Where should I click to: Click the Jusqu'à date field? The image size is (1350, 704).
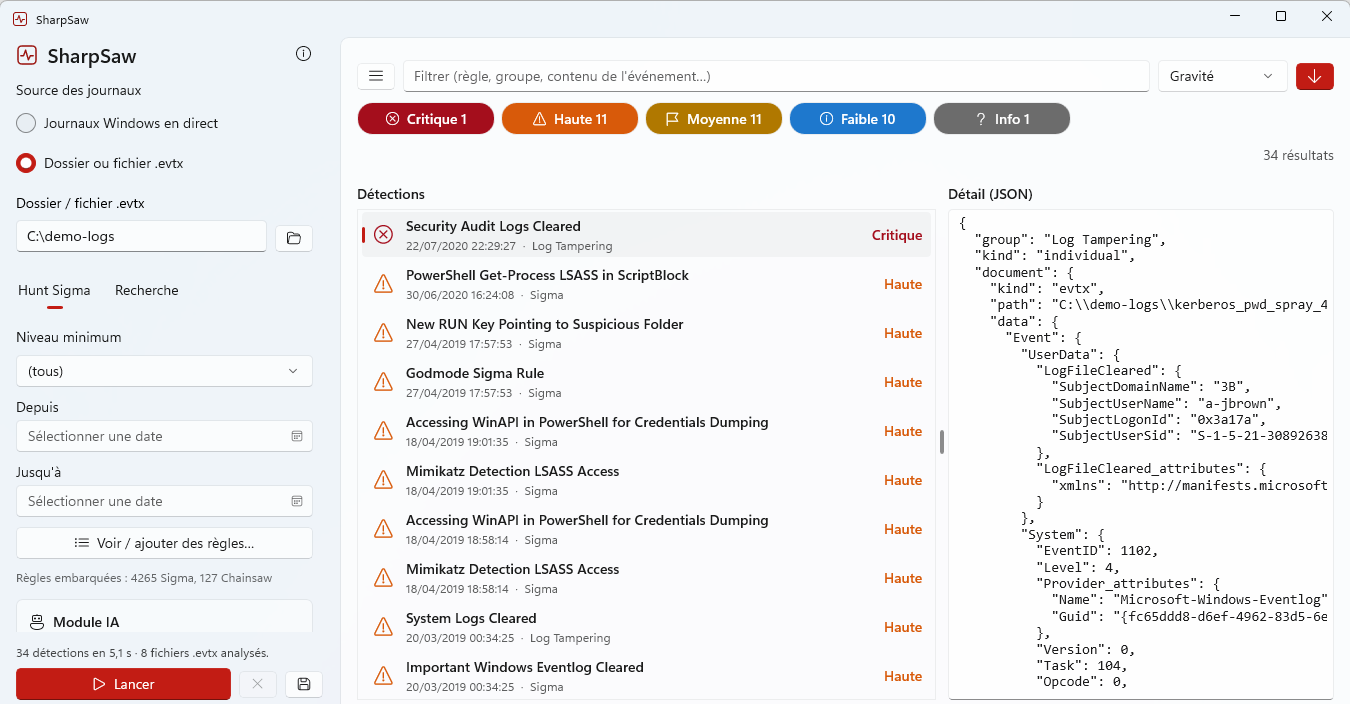tap(164, 501)
